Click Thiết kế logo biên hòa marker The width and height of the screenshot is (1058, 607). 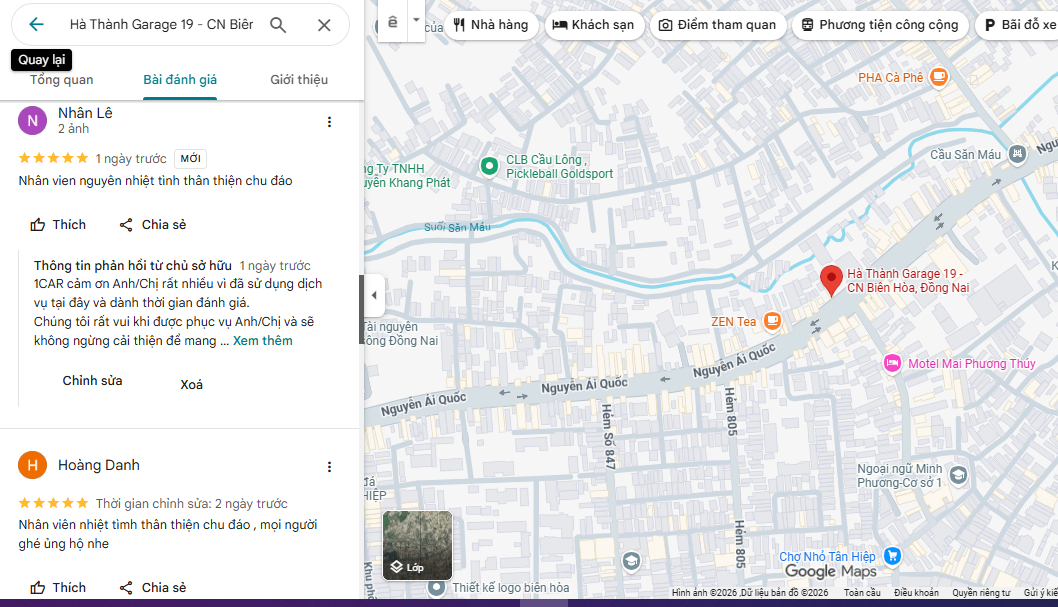pos(437,587)
